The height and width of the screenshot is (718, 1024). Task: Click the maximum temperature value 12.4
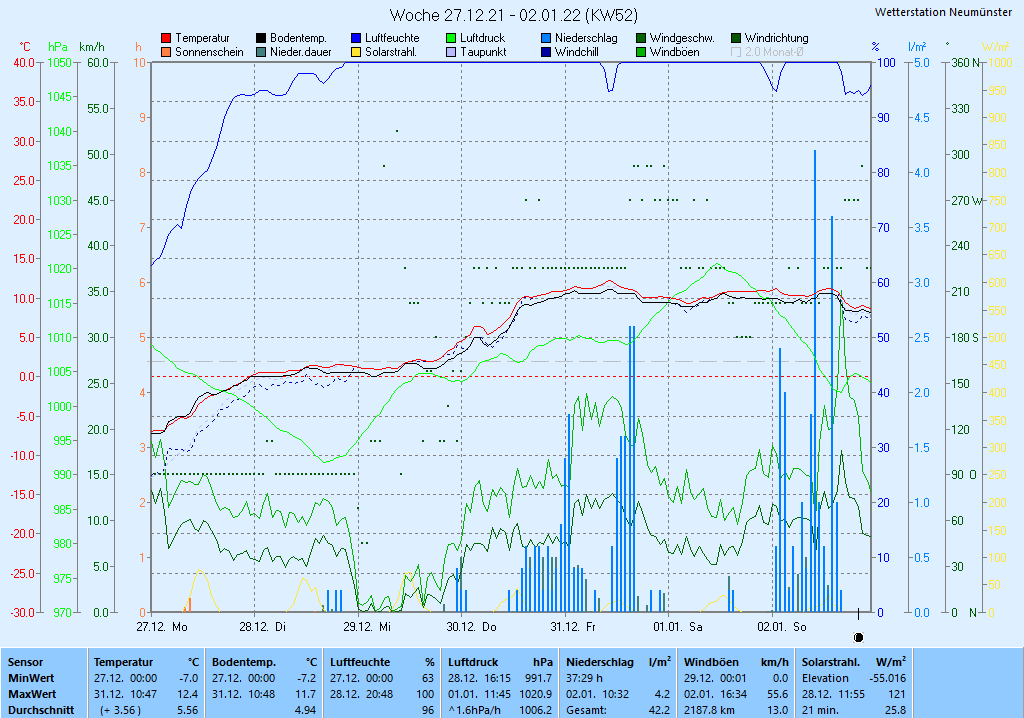coord(188,694)
